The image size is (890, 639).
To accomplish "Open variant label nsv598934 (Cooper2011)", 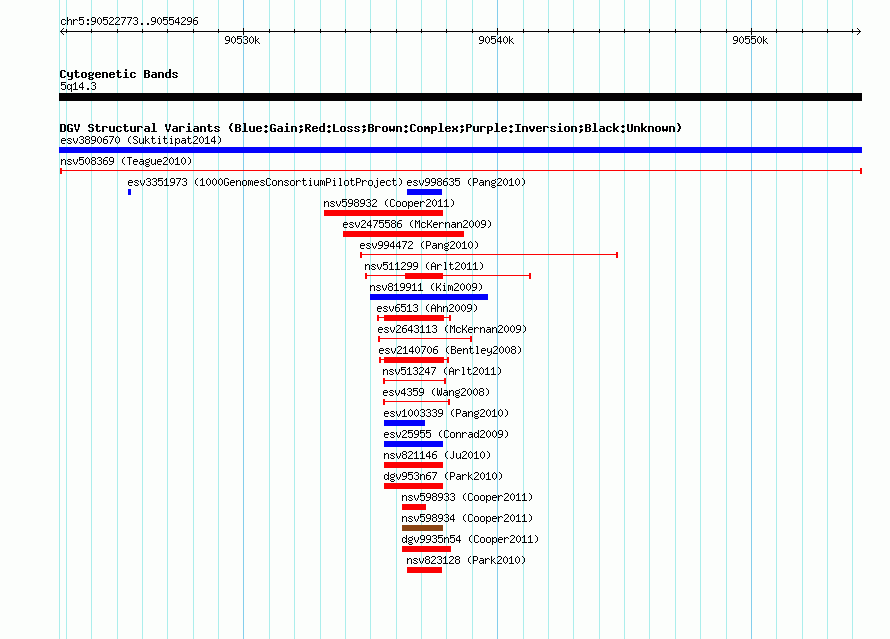I will pyautogui.click(x=467, y=518).
